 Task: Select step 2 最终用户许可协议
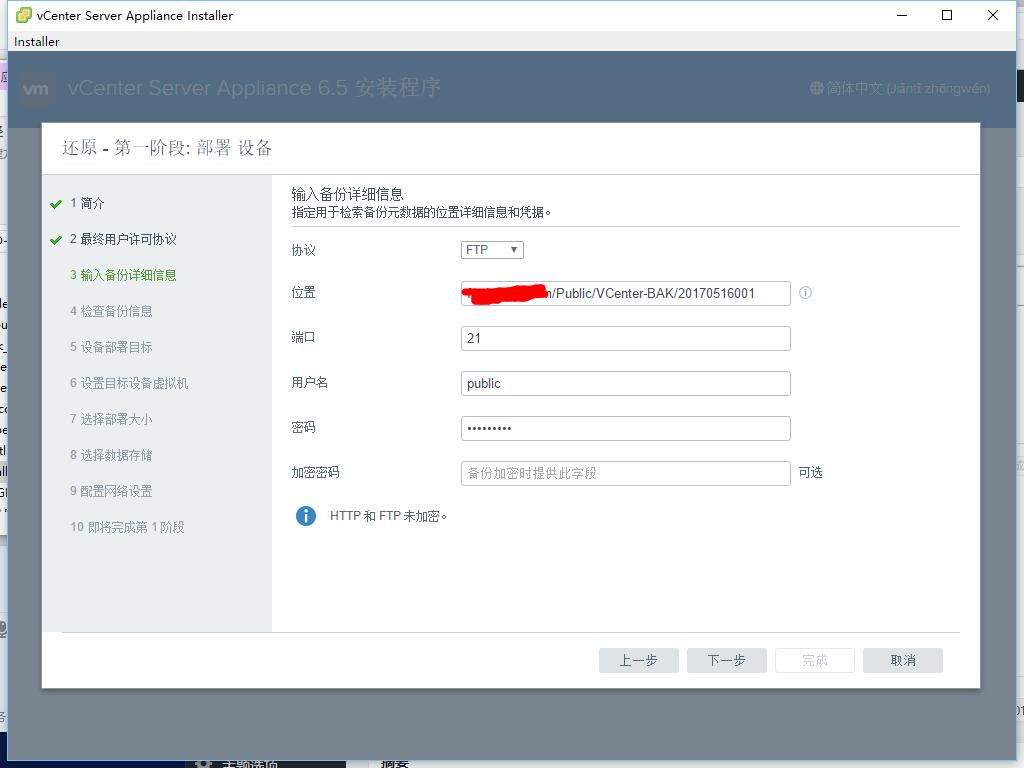pyautogui.click(x=123, y=239)
